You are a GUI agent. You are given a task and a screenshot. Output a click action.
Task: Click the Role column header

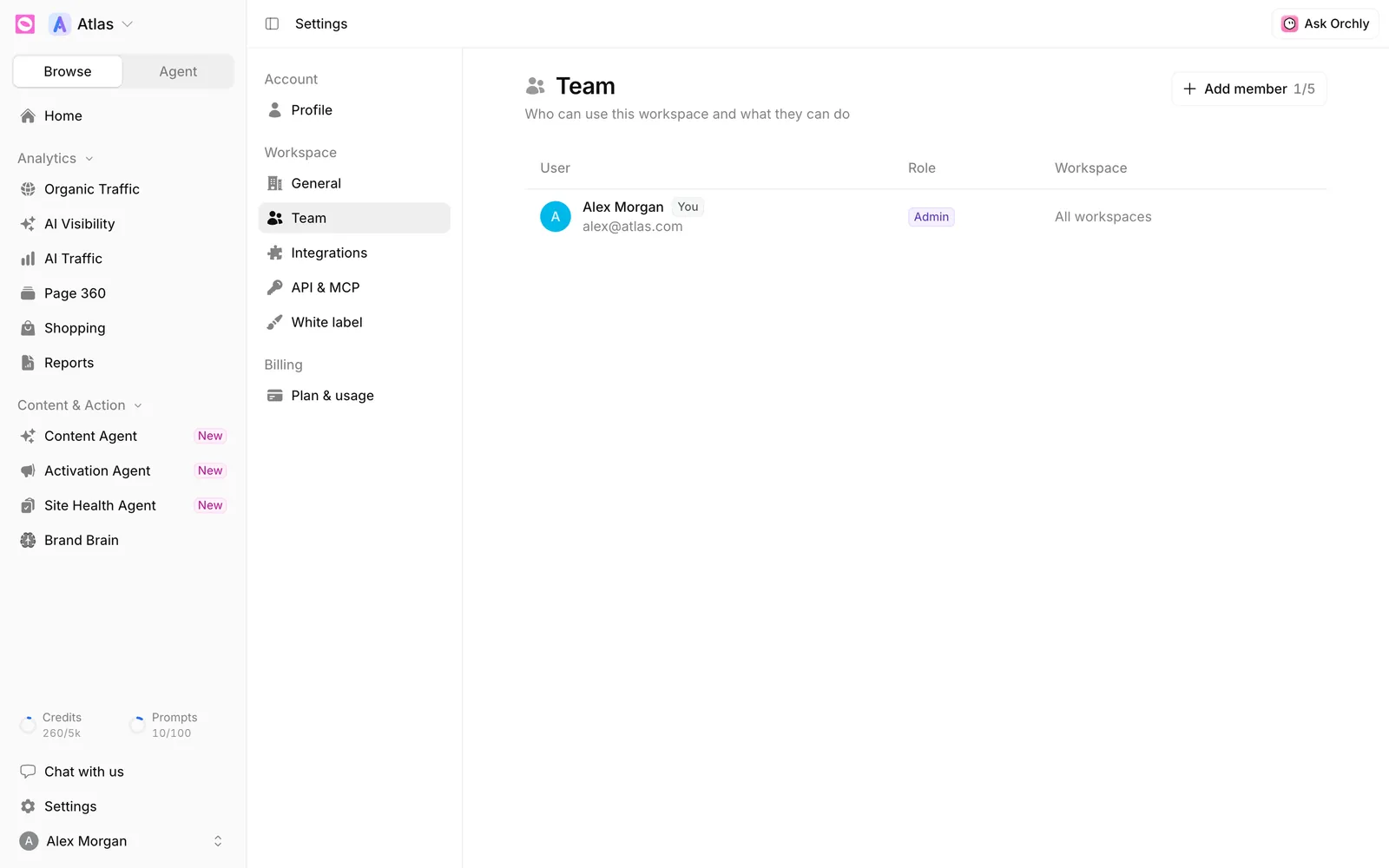pos(922,168)
